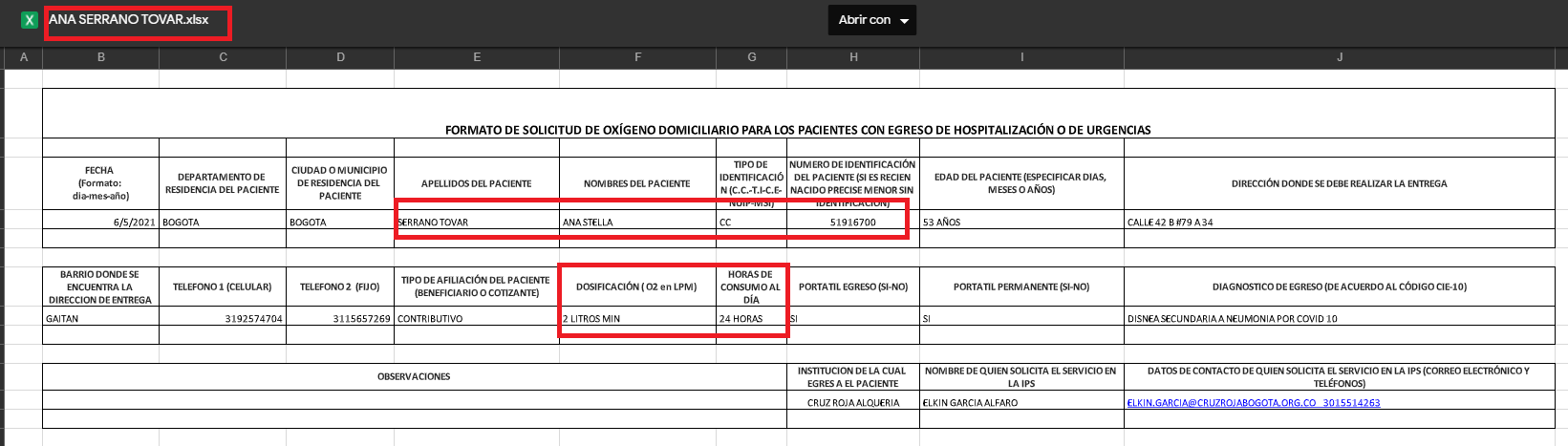
Task: Click the TIPO DE AFILIACIÓN DEL PACIENTE header
Action: click(x=477, y=287)
